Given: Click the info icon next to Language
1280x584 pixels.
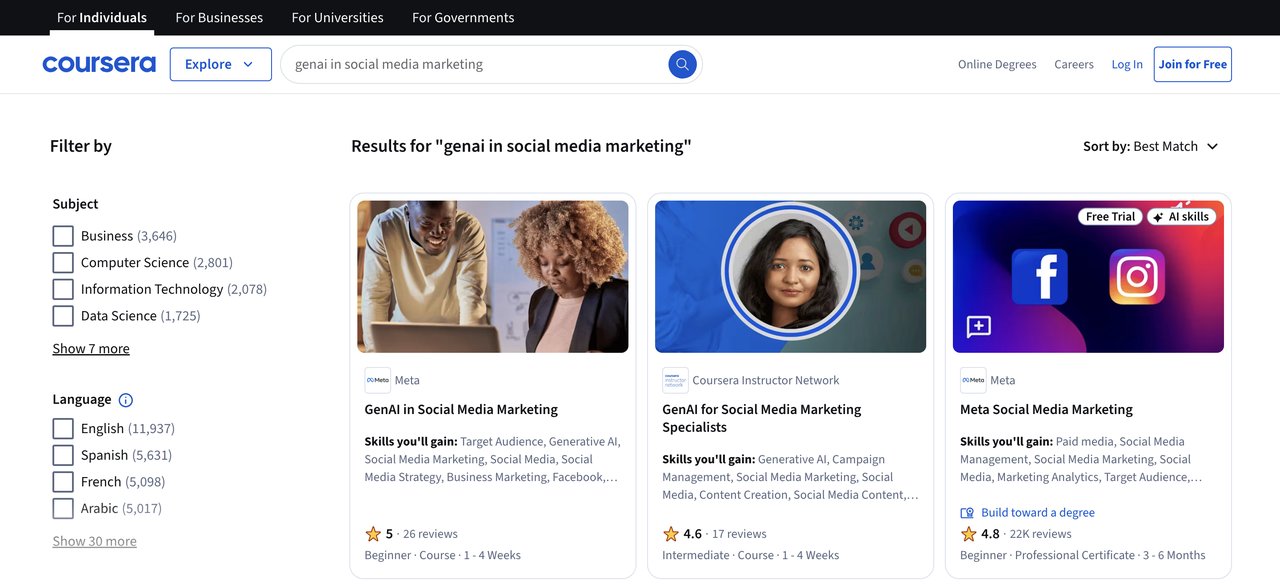Looking at the screenshot, I should 125,400.
